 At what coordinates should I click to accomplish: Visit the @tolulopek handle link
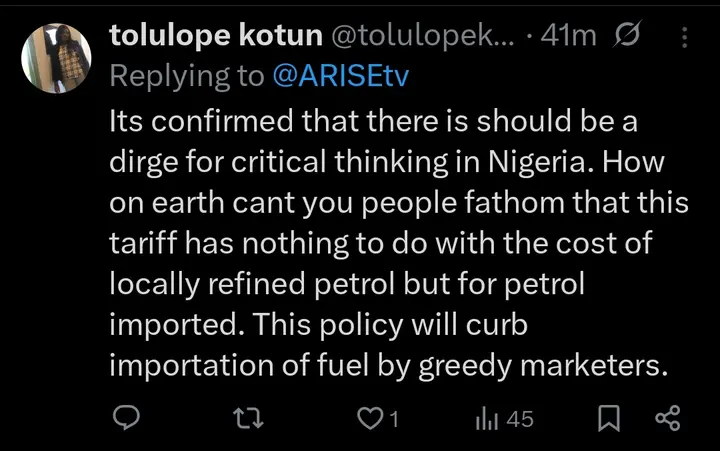(420, 37)
